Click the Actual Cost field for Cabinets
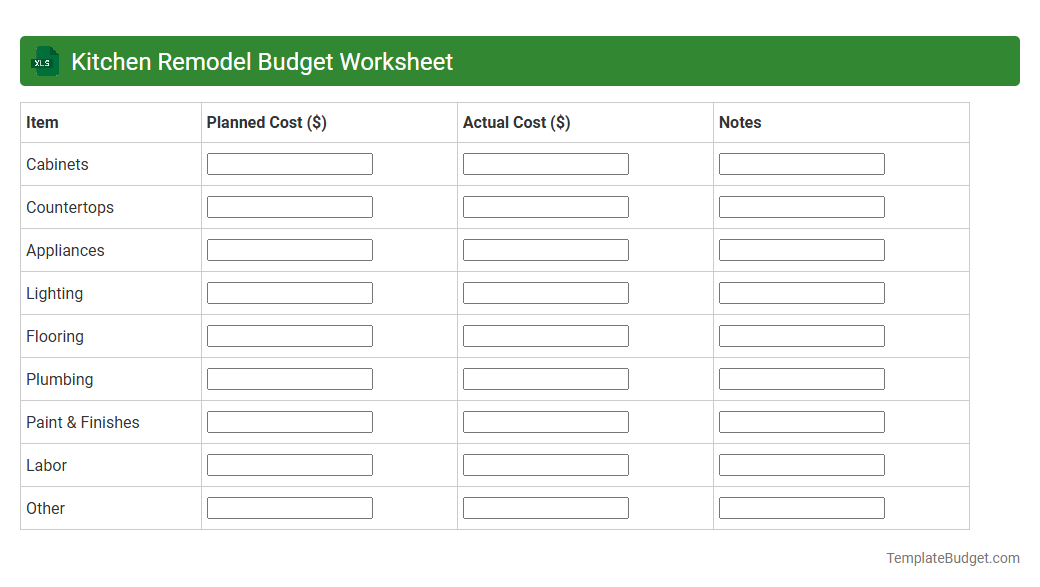Viewport: 1040px width, 587px height. point(545,163)
